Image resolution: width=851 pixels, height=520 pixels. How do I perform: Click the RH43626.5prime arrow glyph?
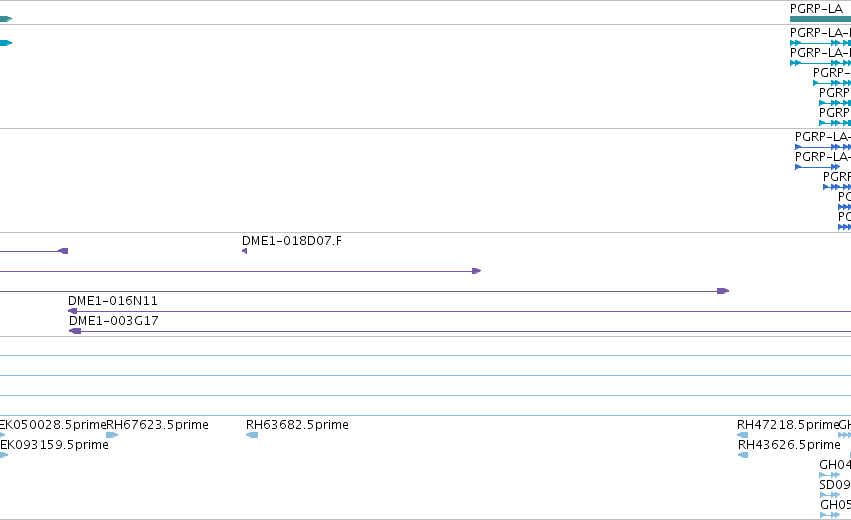pyautogui.click(x=744, y=455)
